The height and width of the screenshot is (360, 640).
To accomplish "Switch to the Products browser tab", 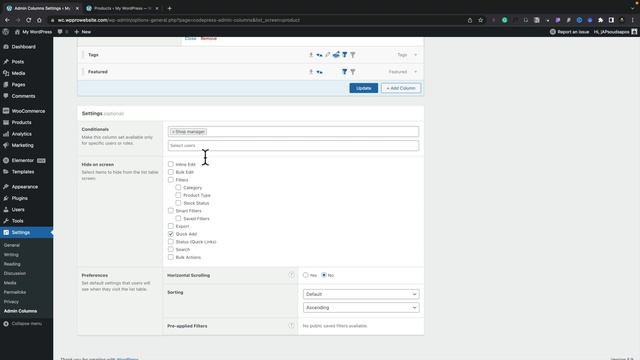I will click(x=122, y=8).
